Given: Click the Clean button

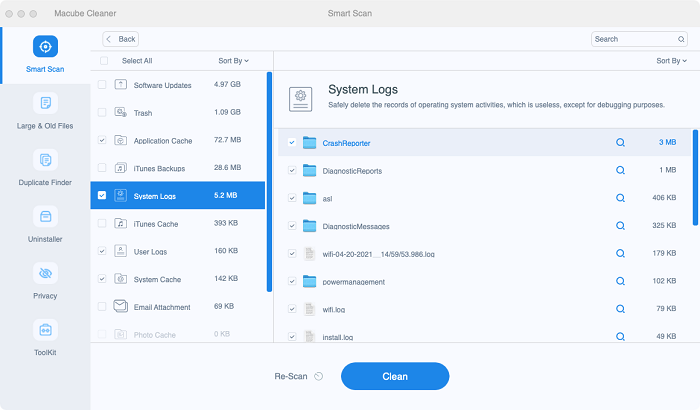Looking at the screenshot, I should 395,376.
